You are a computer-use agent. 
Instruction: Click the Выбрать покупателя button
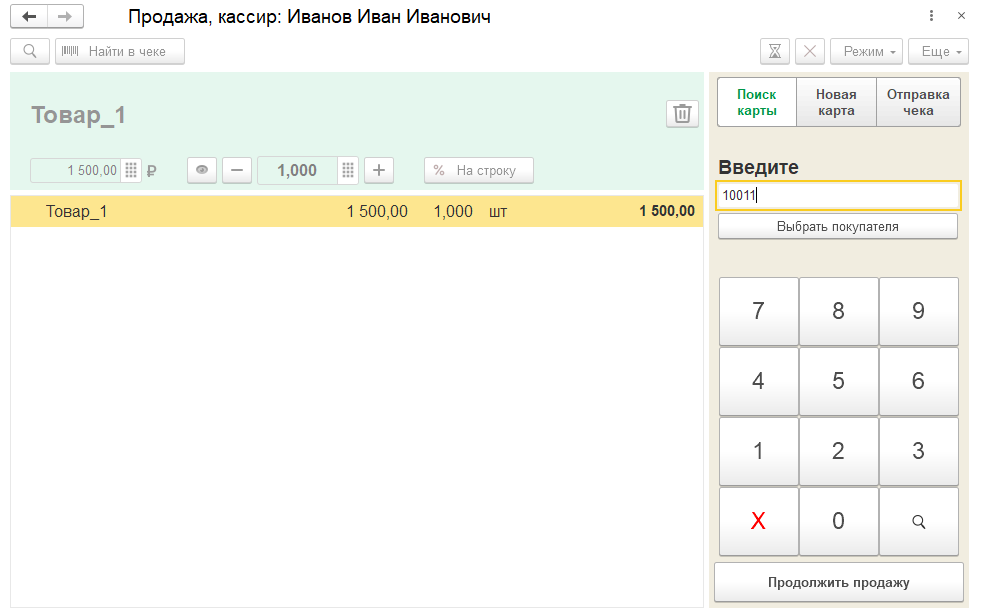click(838, 227)
